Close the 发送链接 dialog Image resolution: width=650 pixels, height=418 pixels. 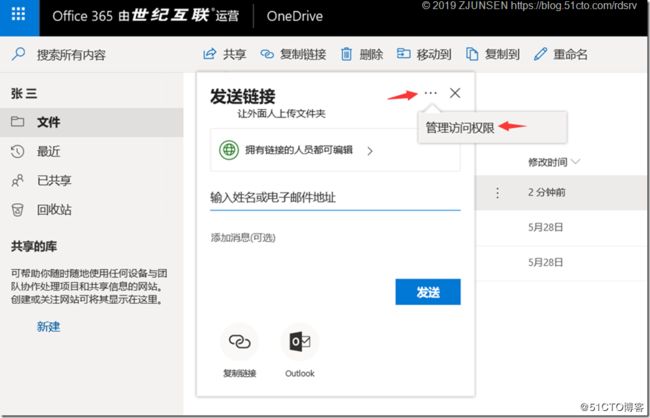455,93
